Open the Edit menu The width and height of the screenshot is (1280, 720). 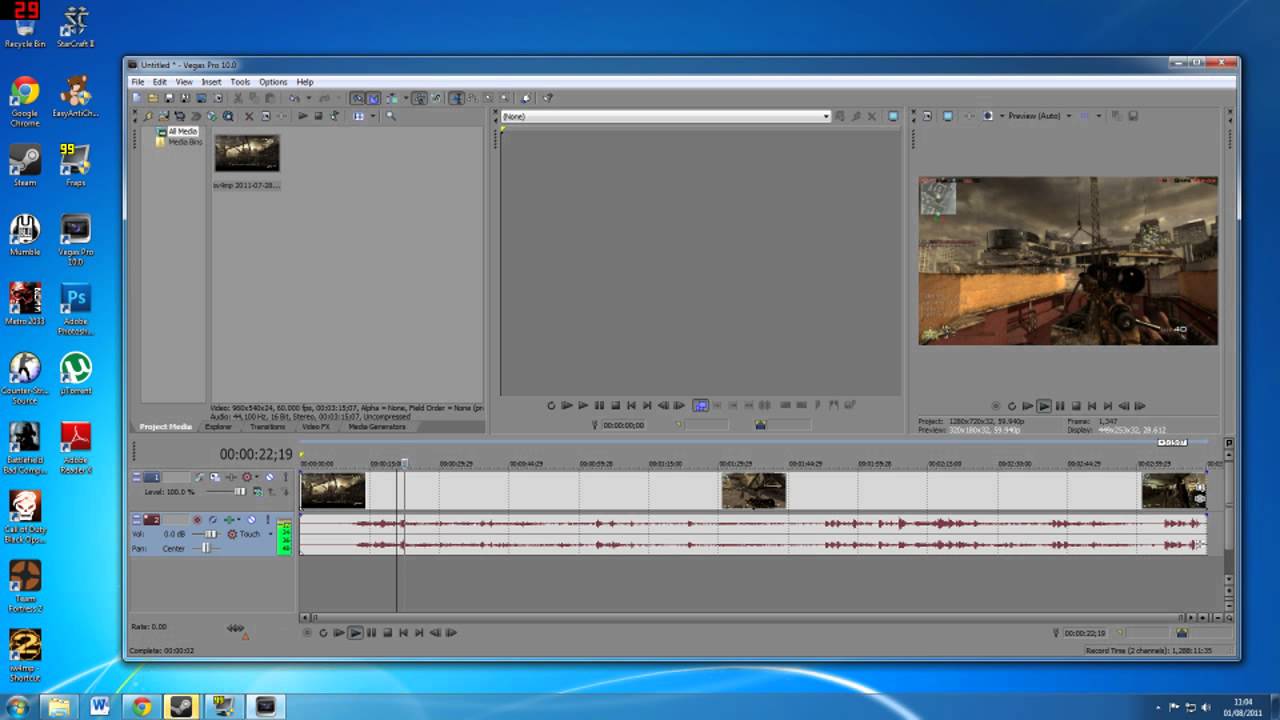[x=160, y=82]
